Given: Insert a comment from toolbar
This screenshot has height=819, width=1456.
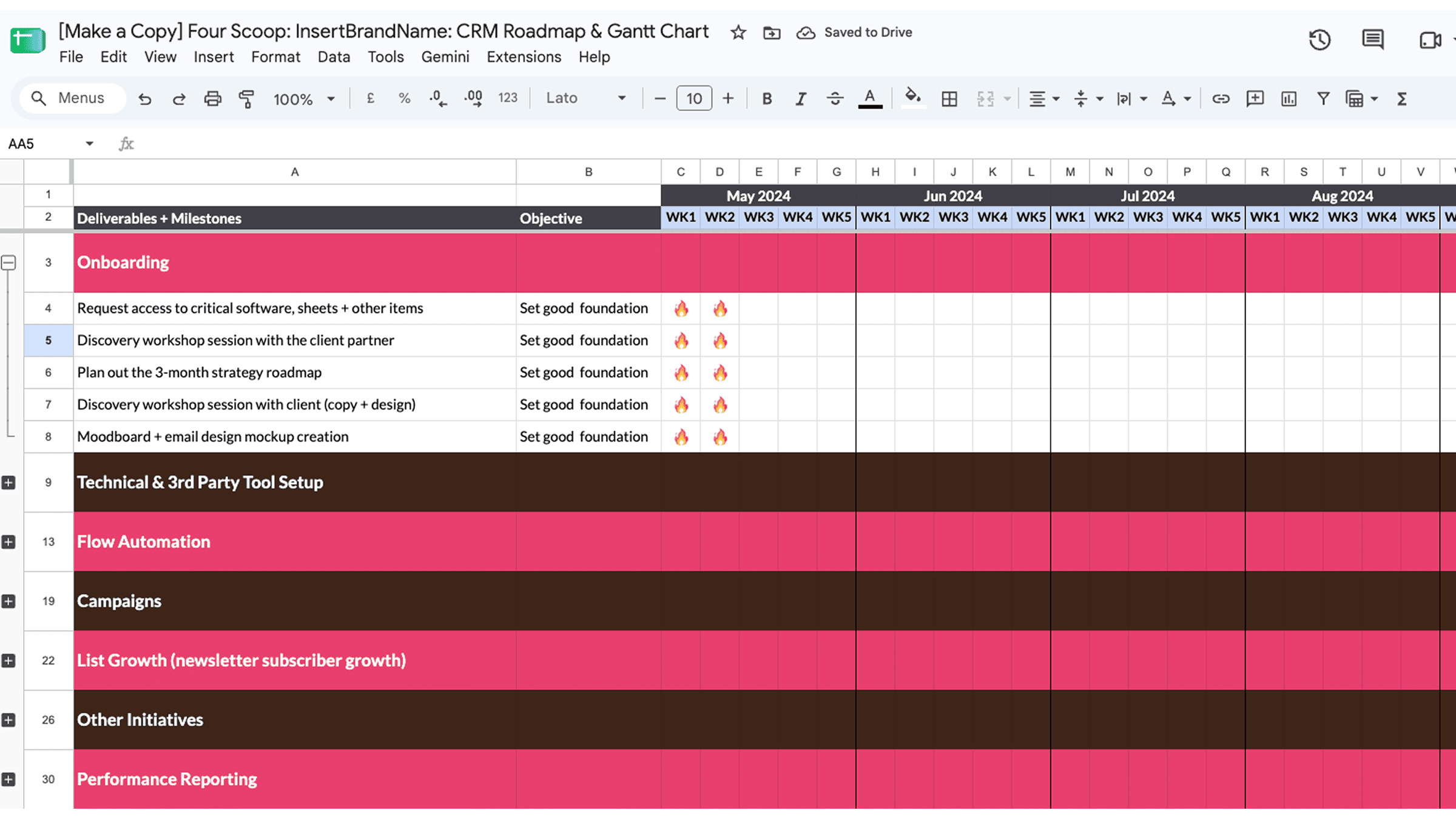Looking at the screenshot, I should 1255,98.
